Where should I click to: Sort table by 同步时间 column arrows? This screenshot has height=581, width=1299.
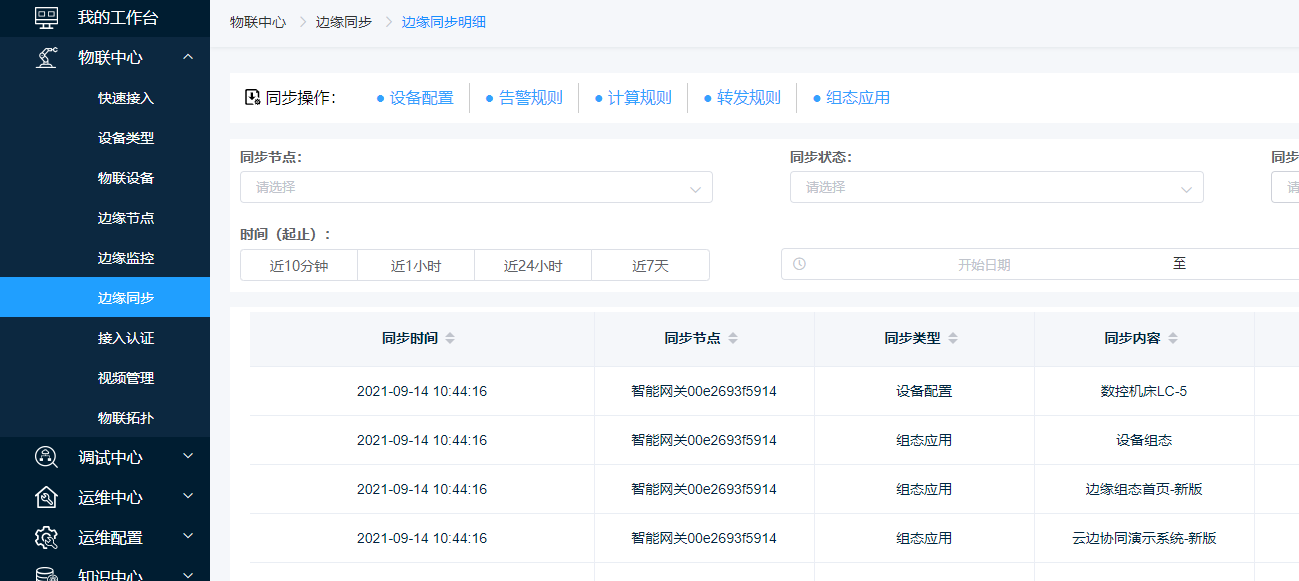450,339
